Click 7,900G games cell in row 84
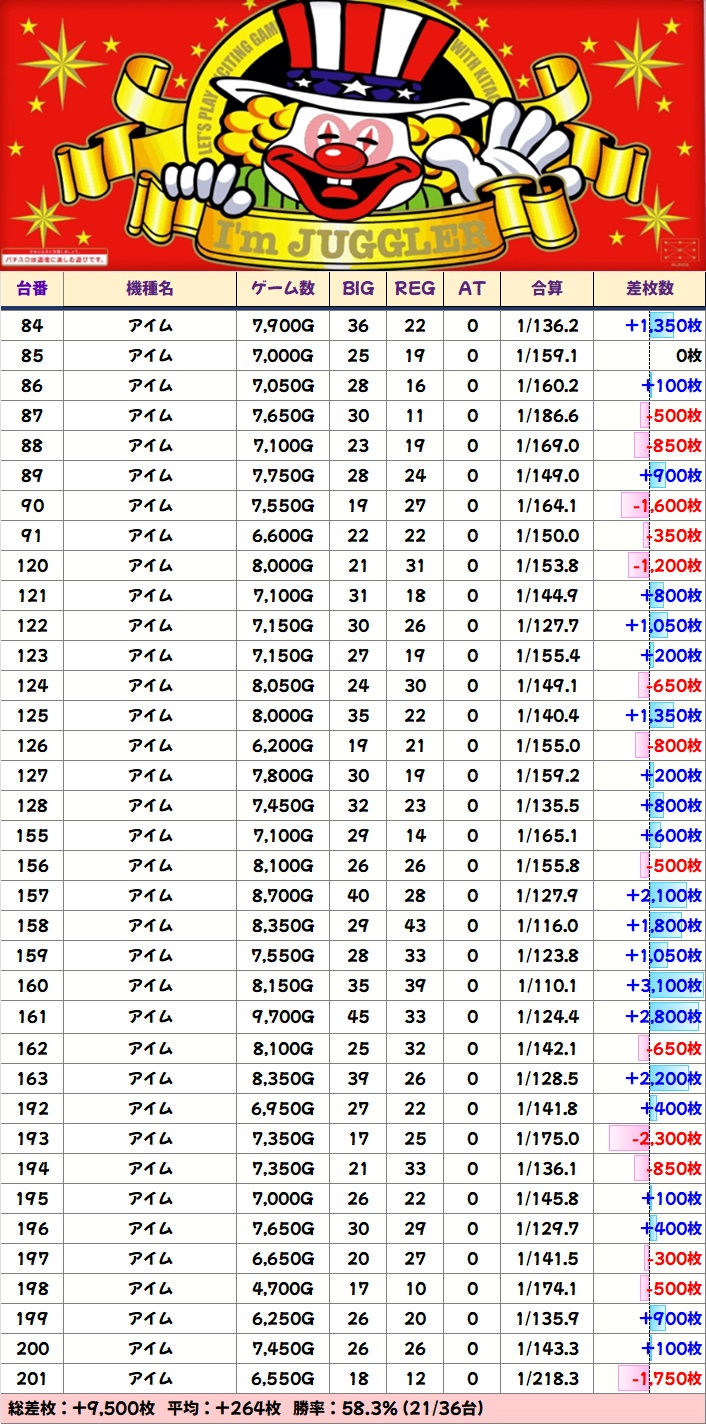 283,326
